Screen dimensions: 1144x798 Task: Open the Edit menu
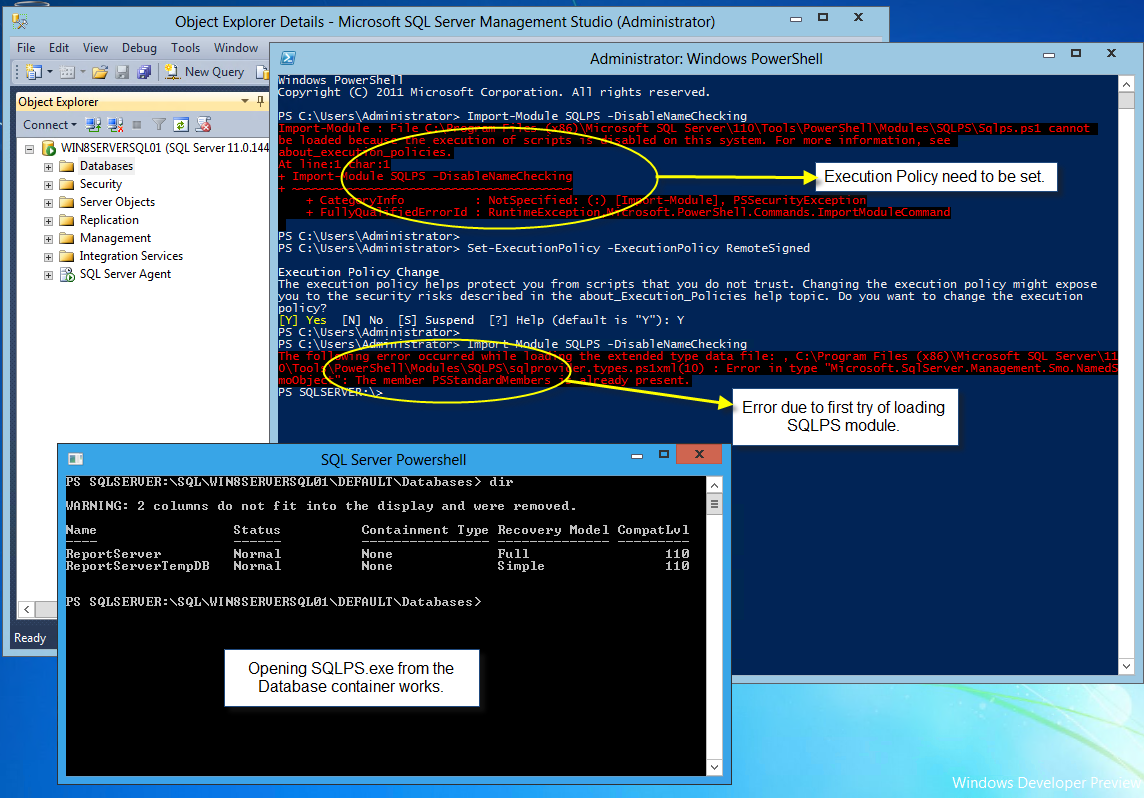click(59, 48)
